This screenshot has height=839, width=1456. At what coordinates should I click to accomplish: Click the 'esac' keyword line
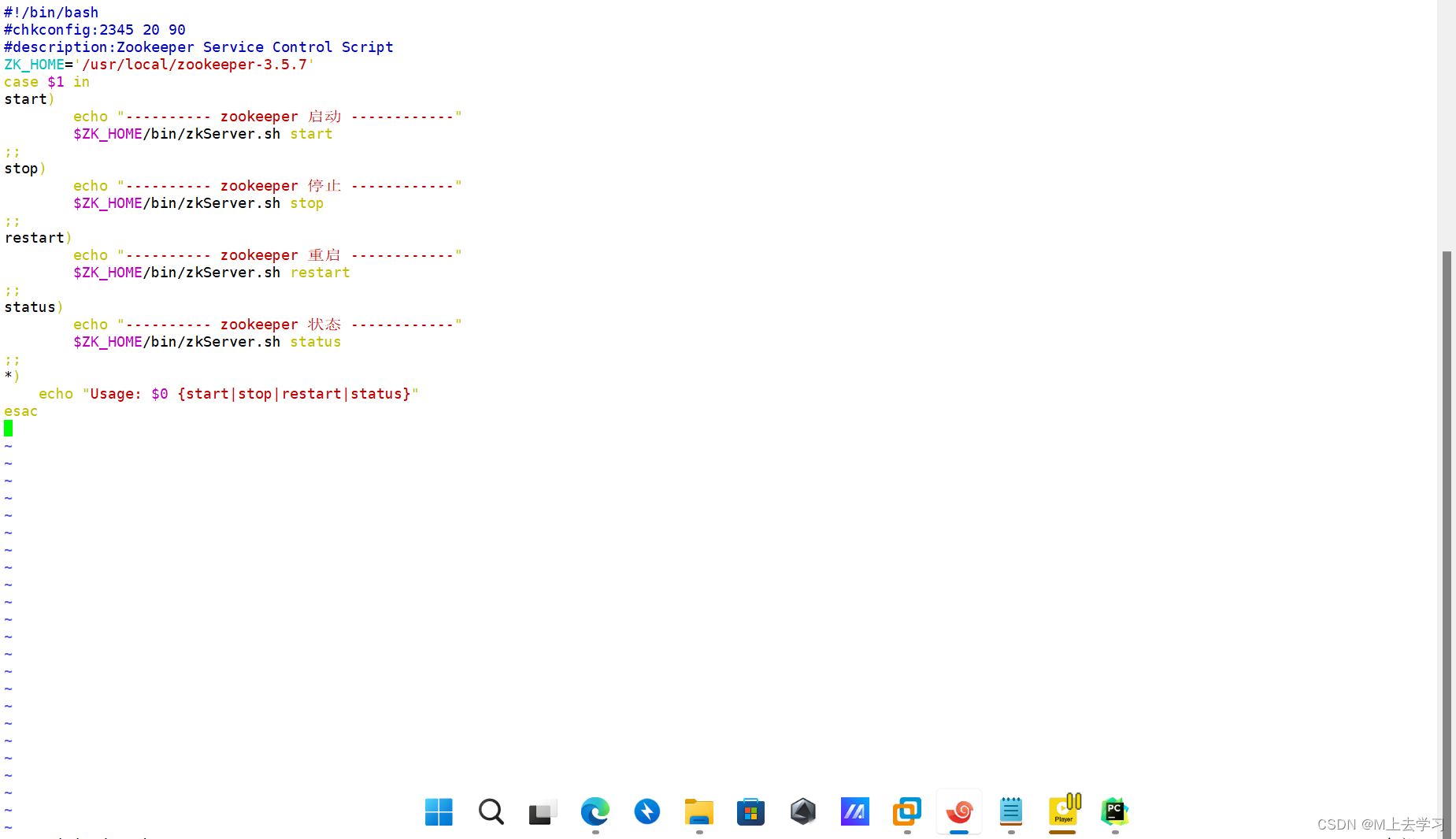(x=20, y=411)
